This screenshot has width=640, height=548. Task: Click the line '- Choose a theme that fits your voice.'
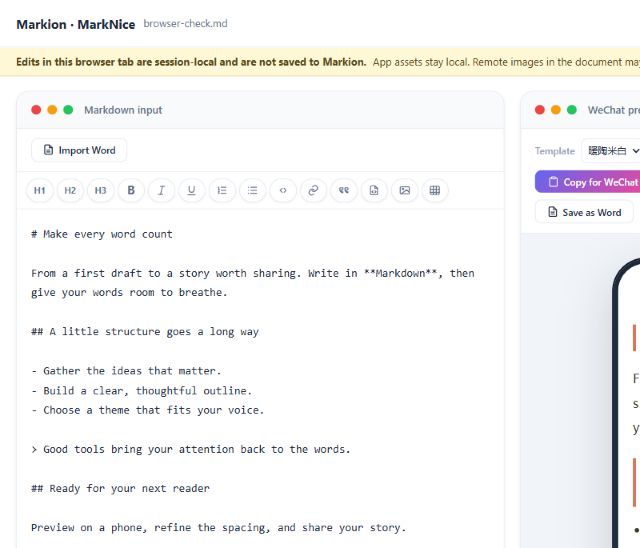[148, 410]
